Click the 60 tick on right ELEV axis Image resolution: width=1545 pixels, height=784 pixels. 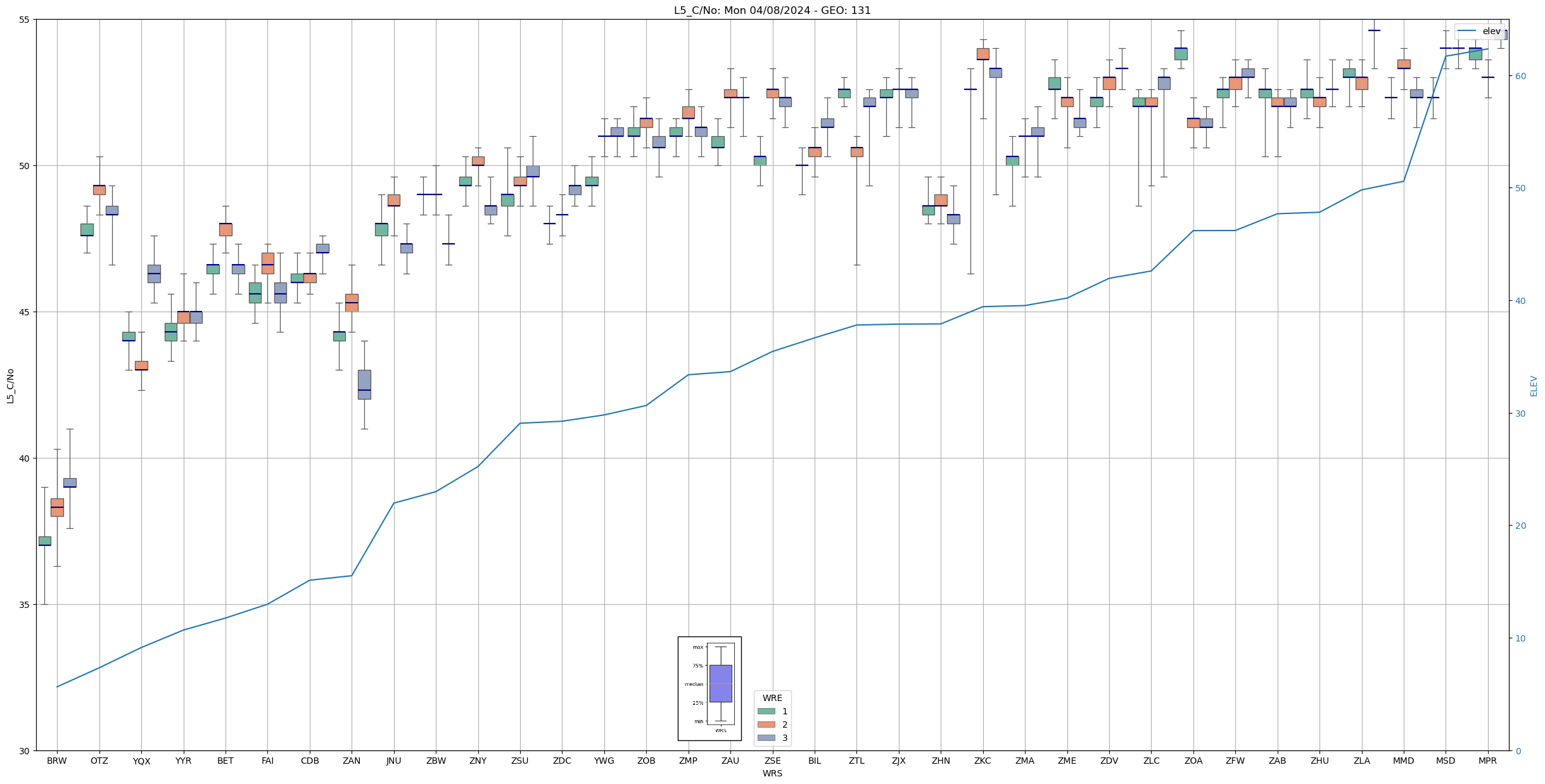click(x=1520, y=76)
